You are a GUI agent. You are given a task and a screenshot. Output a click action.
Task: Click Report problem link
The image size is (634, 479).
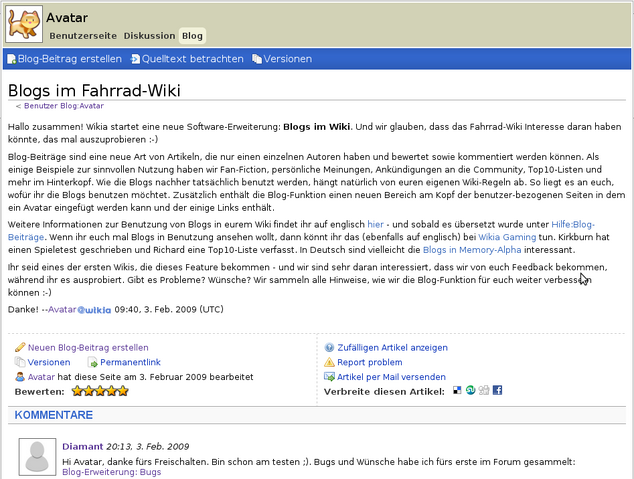pos(370,362)
